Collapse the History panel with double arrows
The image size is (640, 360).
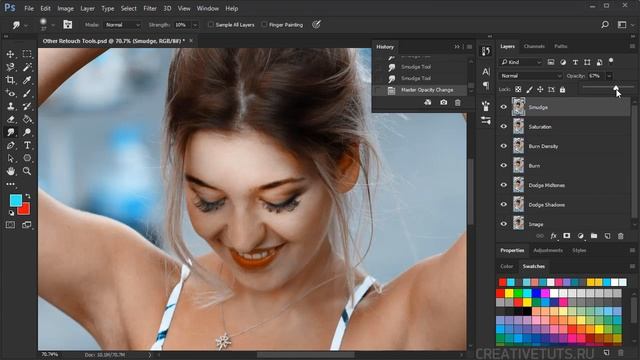coord(457,47)
